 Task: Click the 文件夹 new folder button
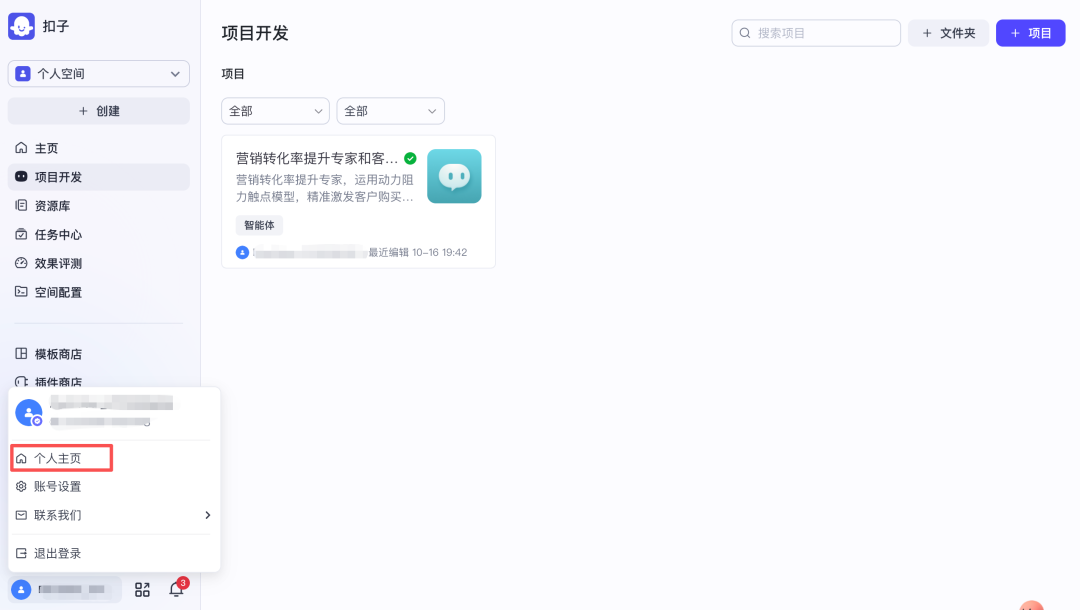948,33
